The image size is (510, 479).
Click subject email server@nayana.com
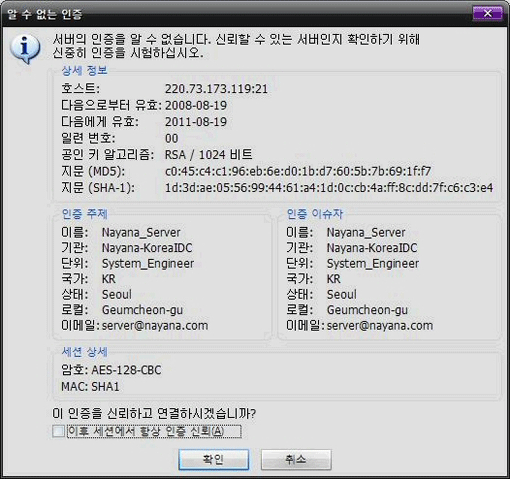tap(155, 326)
